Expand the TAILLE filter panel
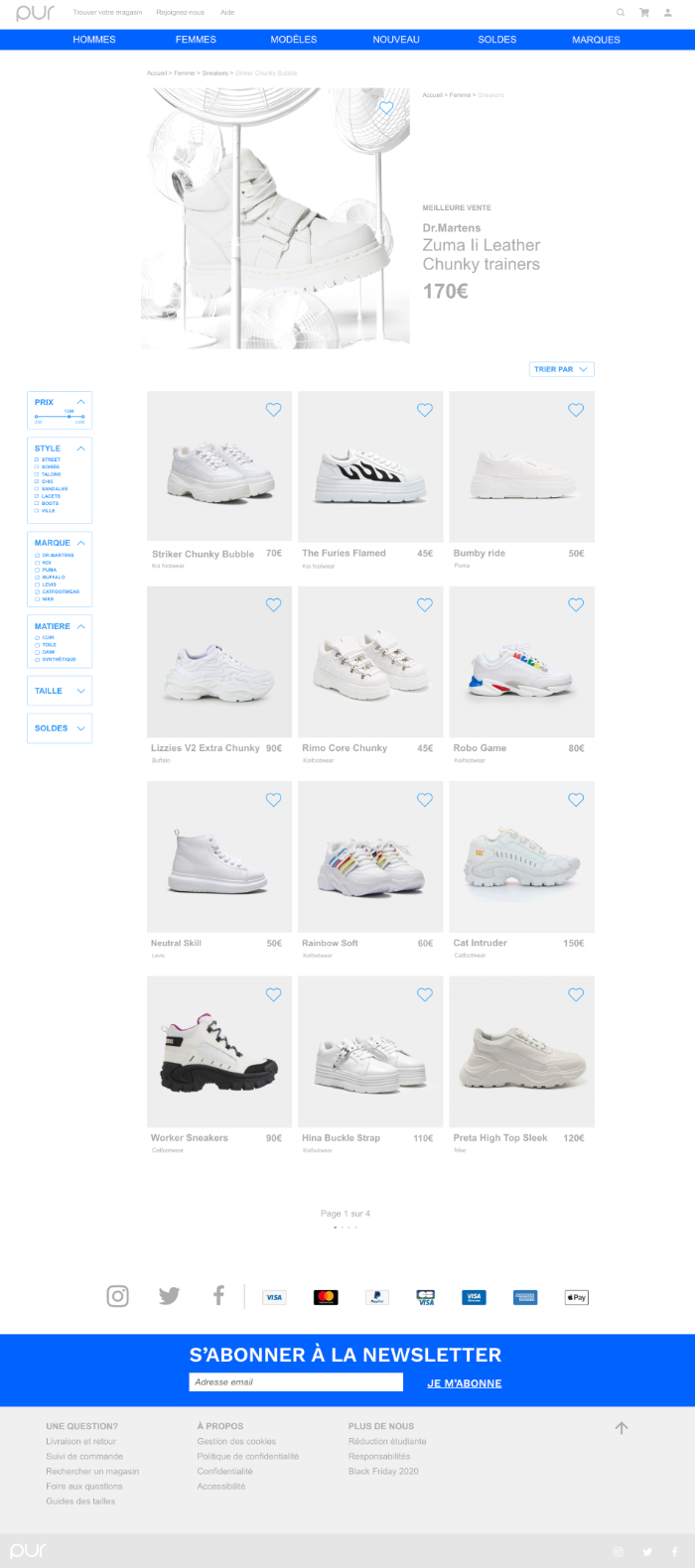The image size is (695, 1568). point(60,691)
